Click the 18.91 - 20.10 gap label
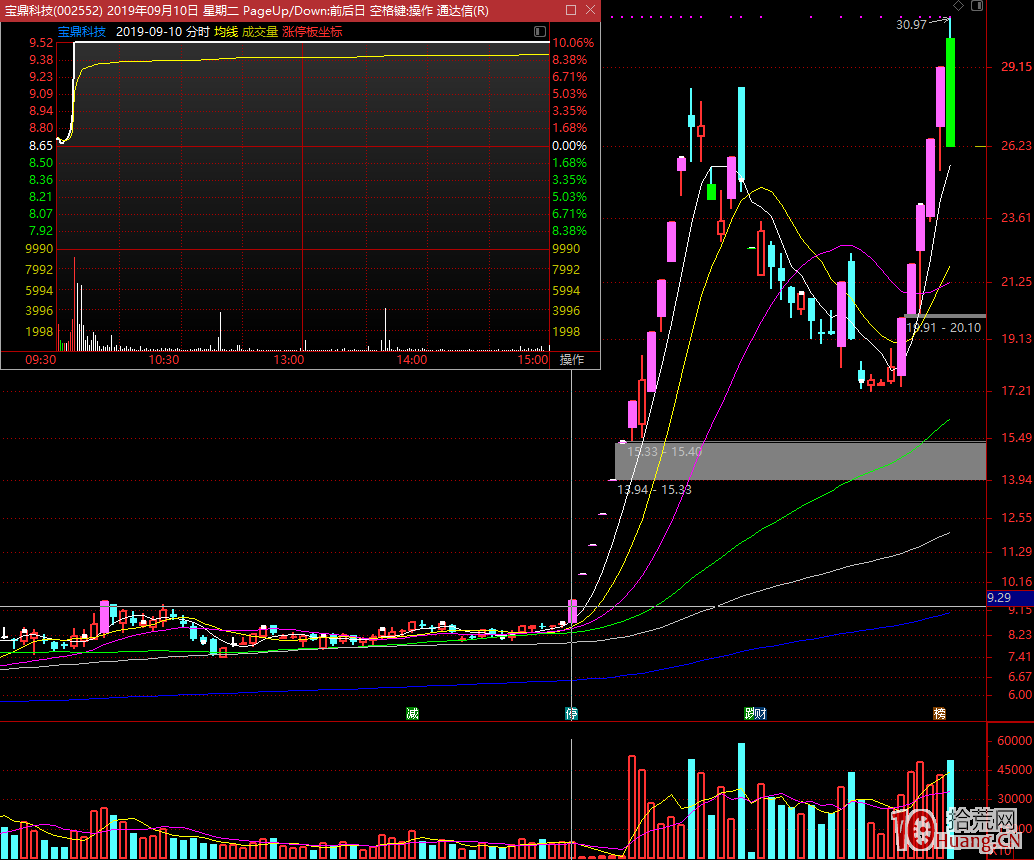Screen dimensions: 1034x860 944,327
